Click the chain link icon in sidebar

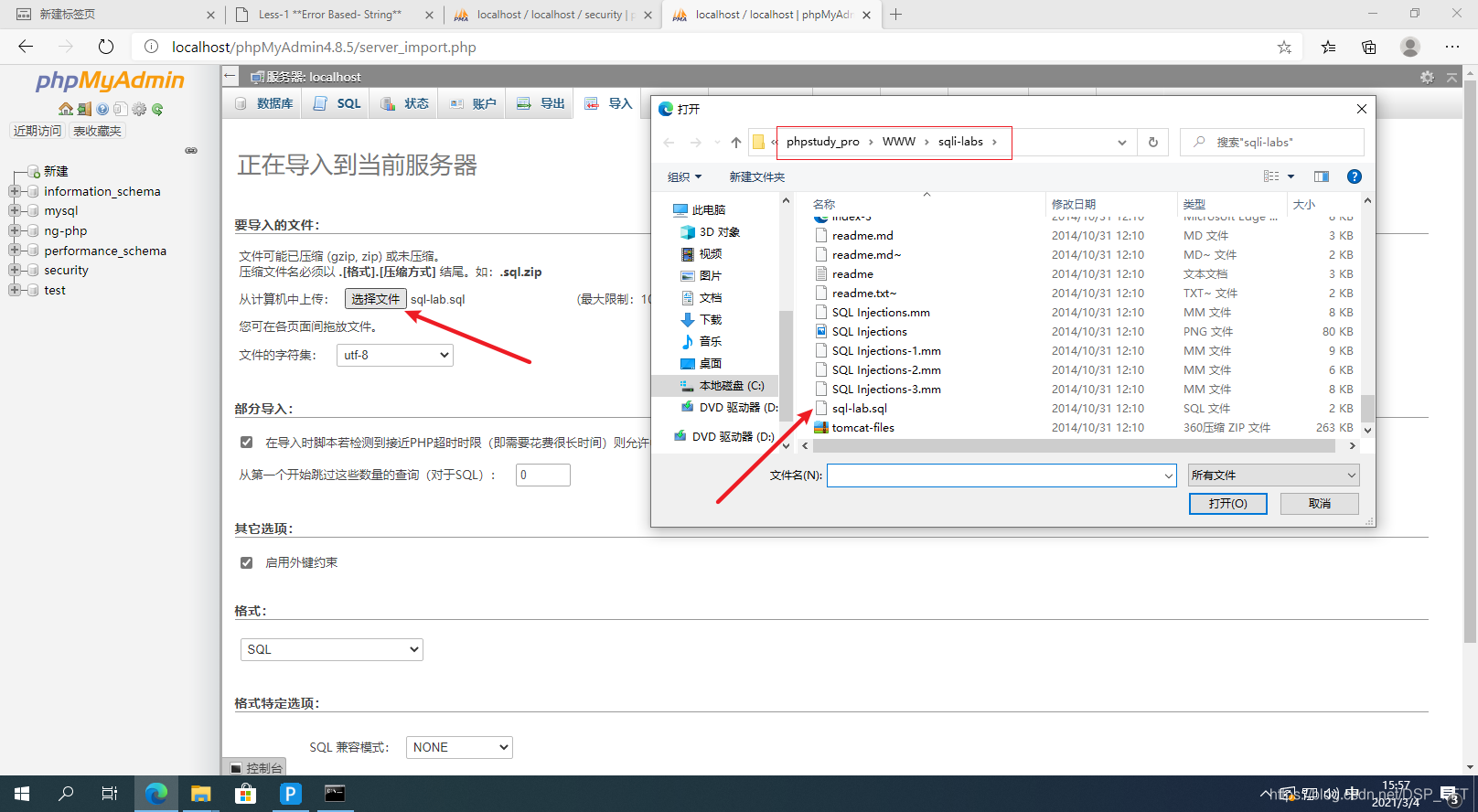click(x=191, y=150)
